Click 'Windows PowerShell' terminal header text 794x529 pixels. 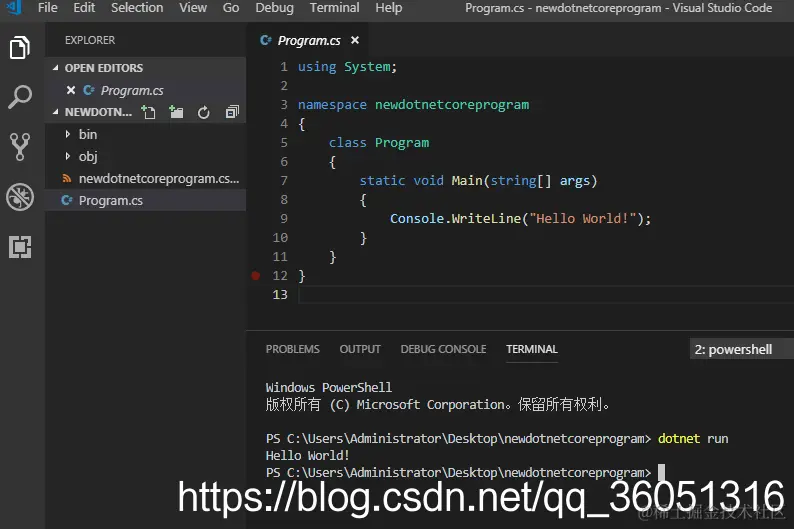pyautogui.click(x=329, y=387)
